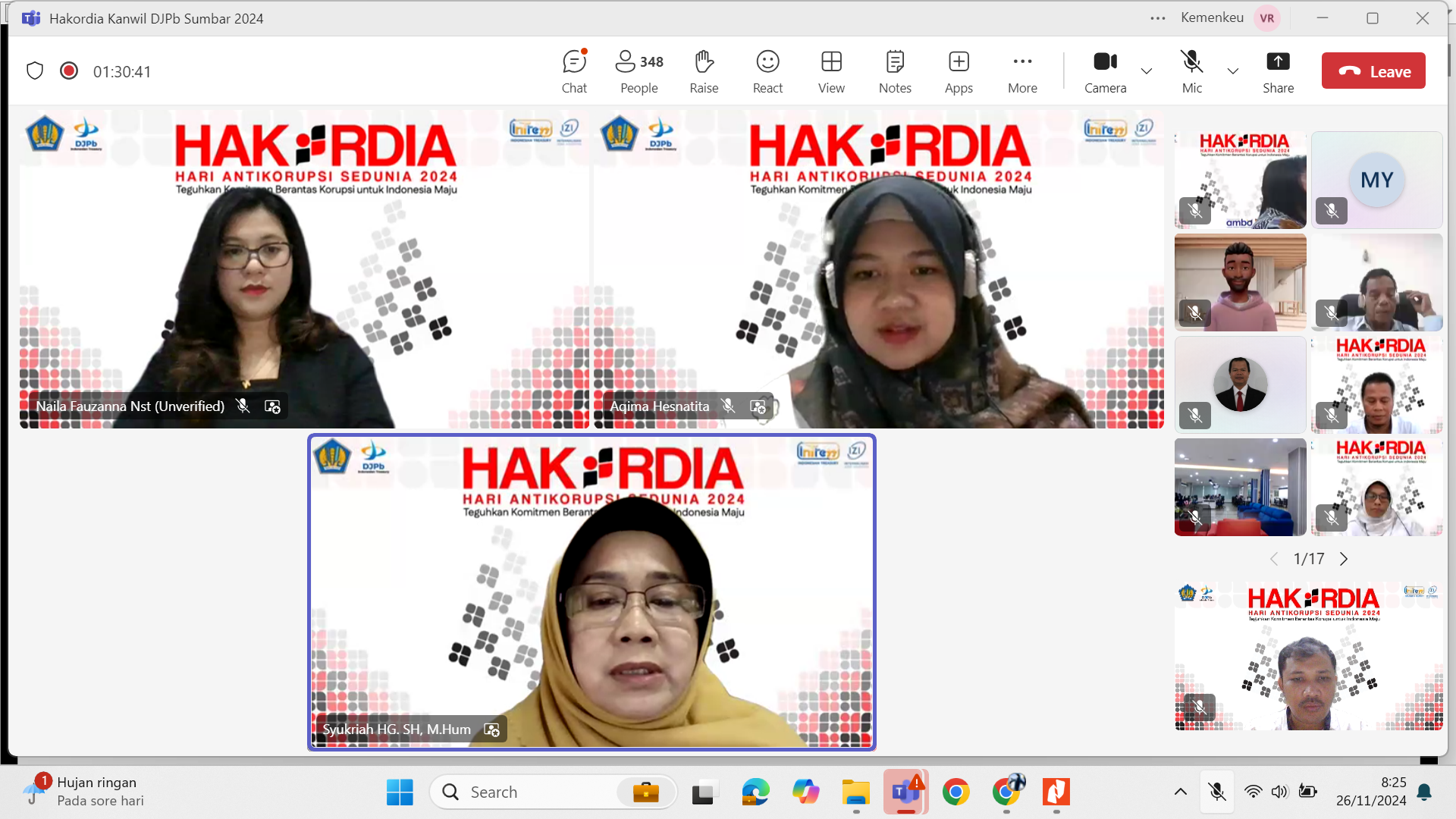Viewport: 1456px width, 819px height.
Task: Leave the meeting
Action: [1373, 71]
